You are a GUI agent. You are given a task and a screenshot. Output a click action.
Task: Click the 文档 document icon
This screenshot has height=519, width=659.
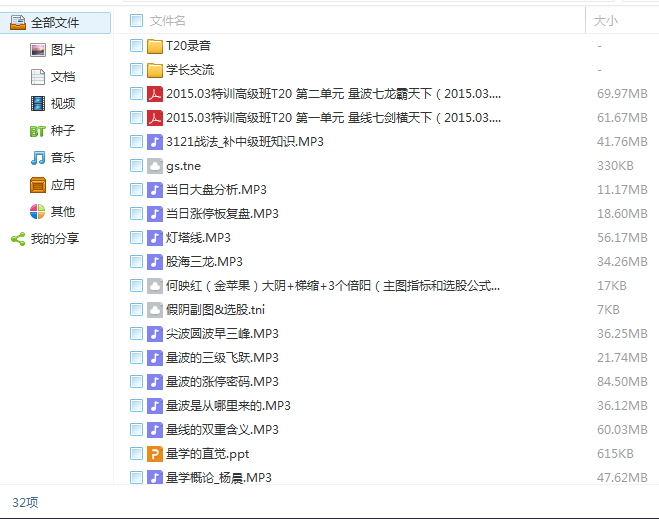coord(38,77)
